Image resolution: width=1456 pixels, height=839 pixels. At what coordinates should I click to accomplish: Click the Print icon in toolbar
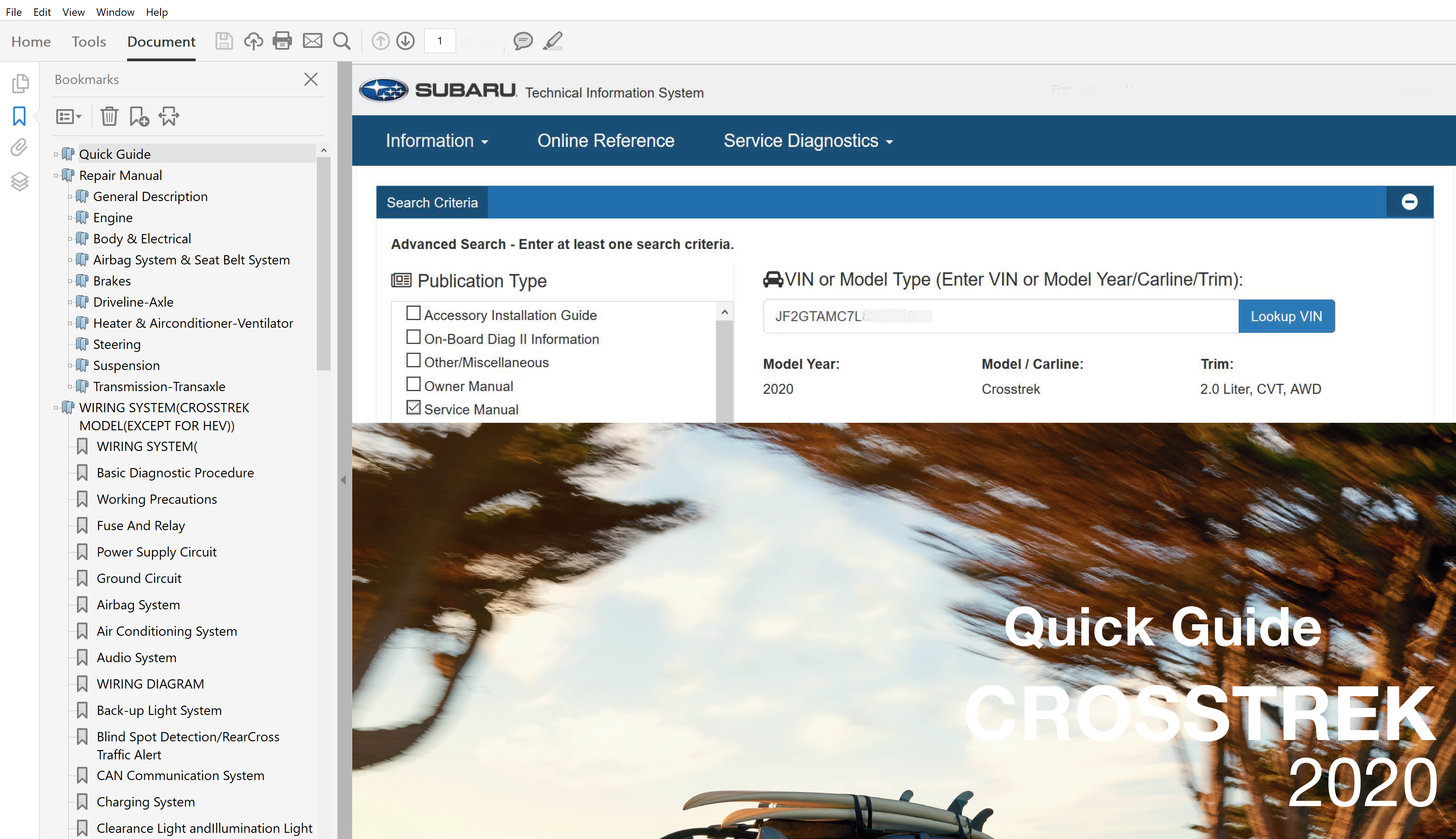pos(282,41)
